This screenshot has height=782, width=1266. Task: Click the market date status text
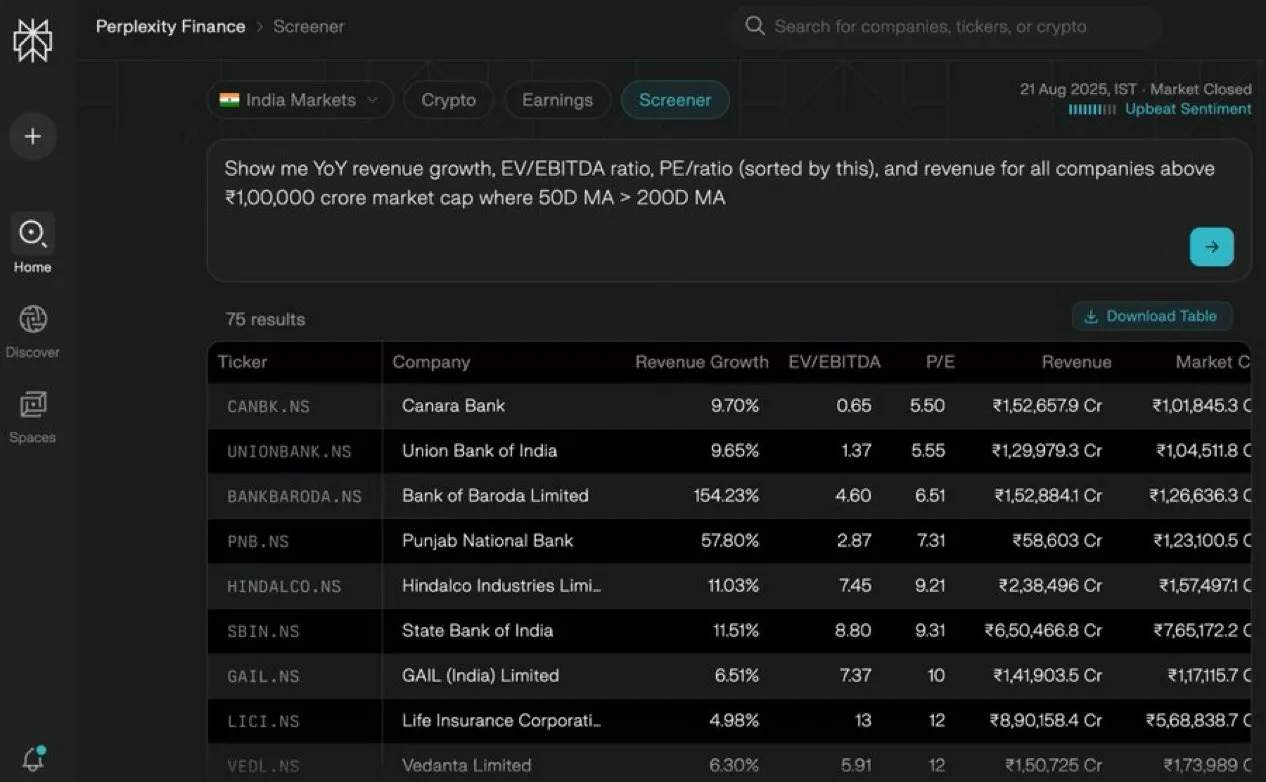point(1135,89)
